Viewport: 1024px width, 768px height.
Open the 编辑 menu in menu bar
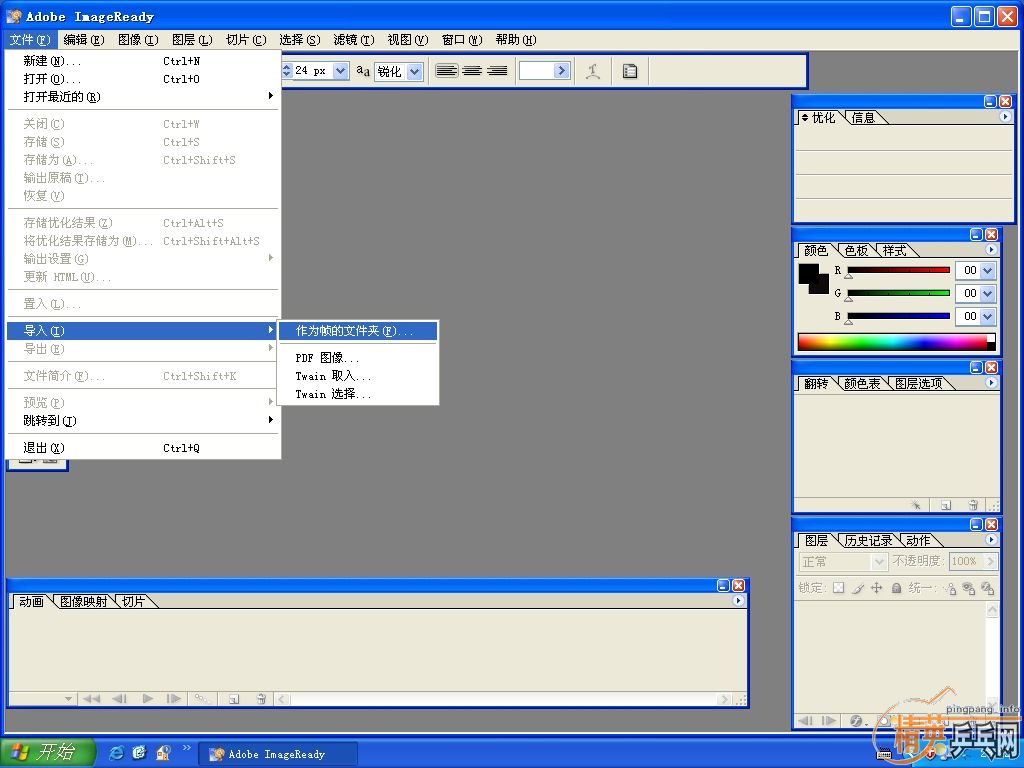(84, 40)
